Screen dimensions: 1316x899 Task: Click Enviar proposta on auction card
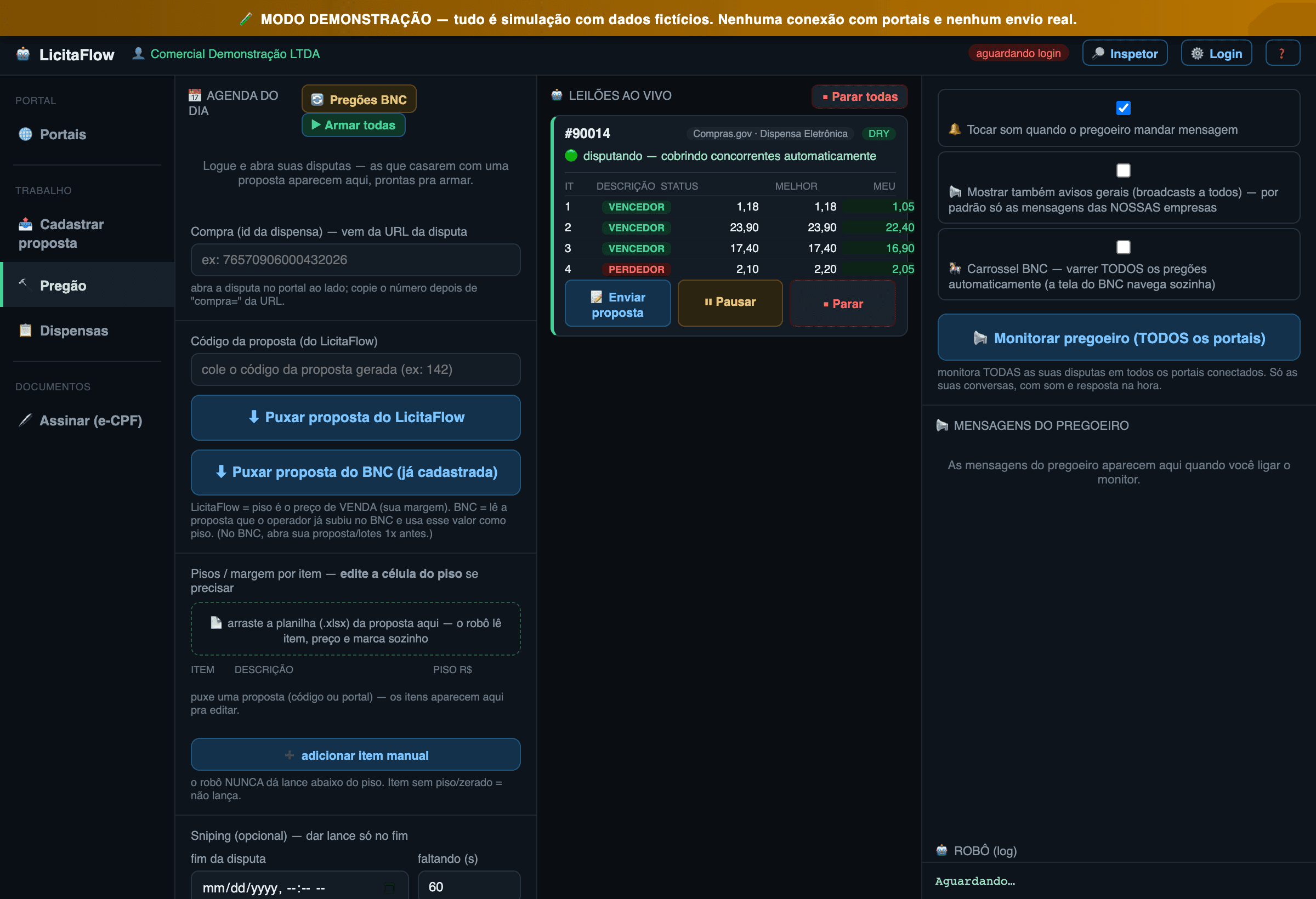point(617,304)
